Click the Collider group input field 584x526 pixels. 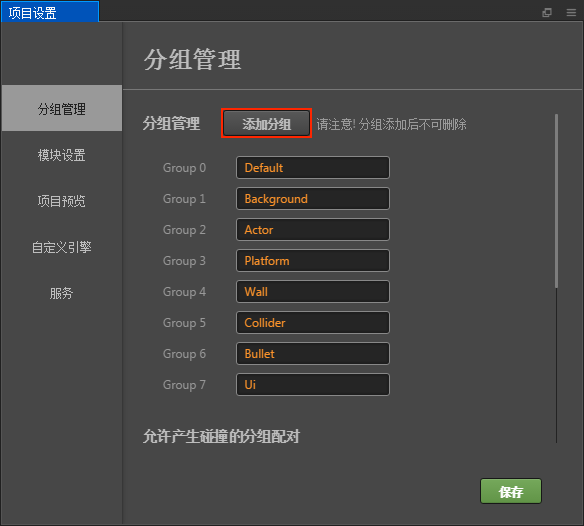pyautogui.click(x=313, y=322)
